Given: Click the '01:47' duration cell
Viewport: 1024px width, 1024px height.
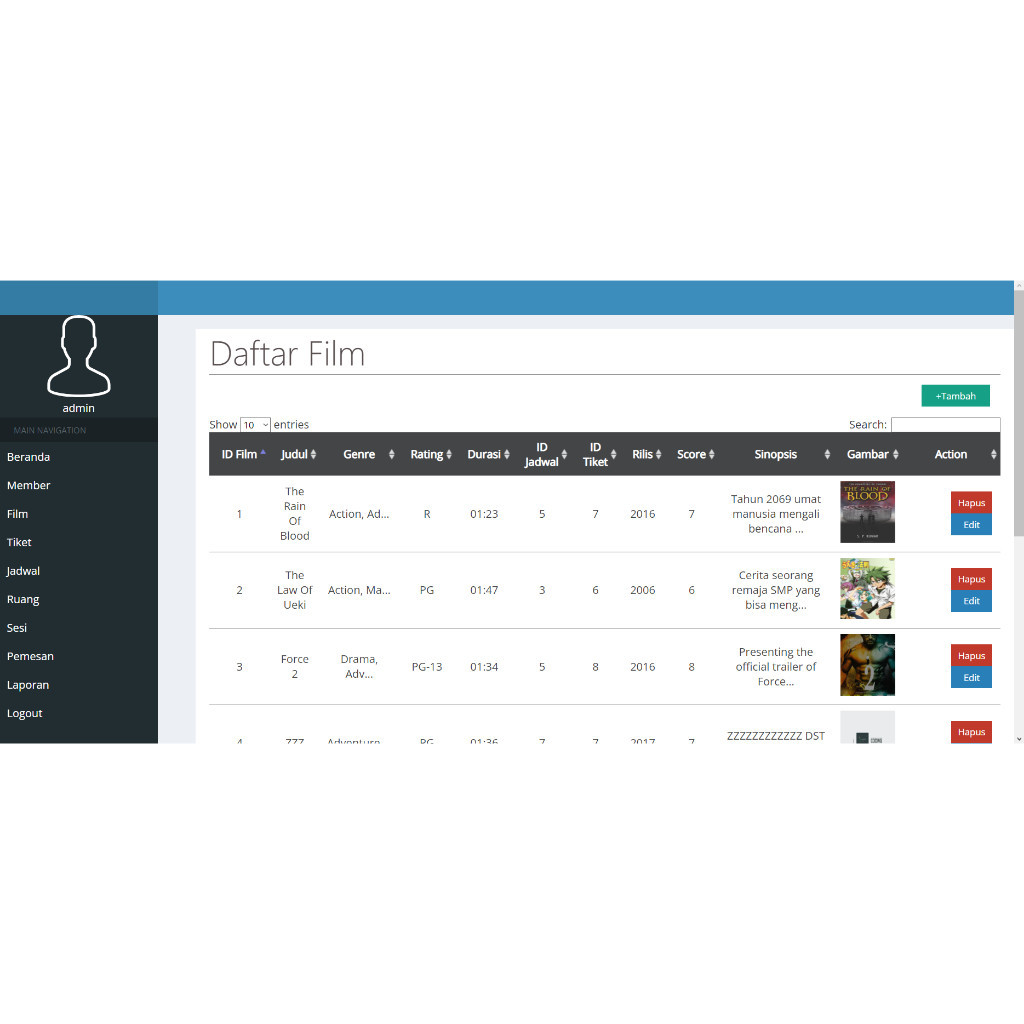Looking at the screenshot, I should [485, 590].
